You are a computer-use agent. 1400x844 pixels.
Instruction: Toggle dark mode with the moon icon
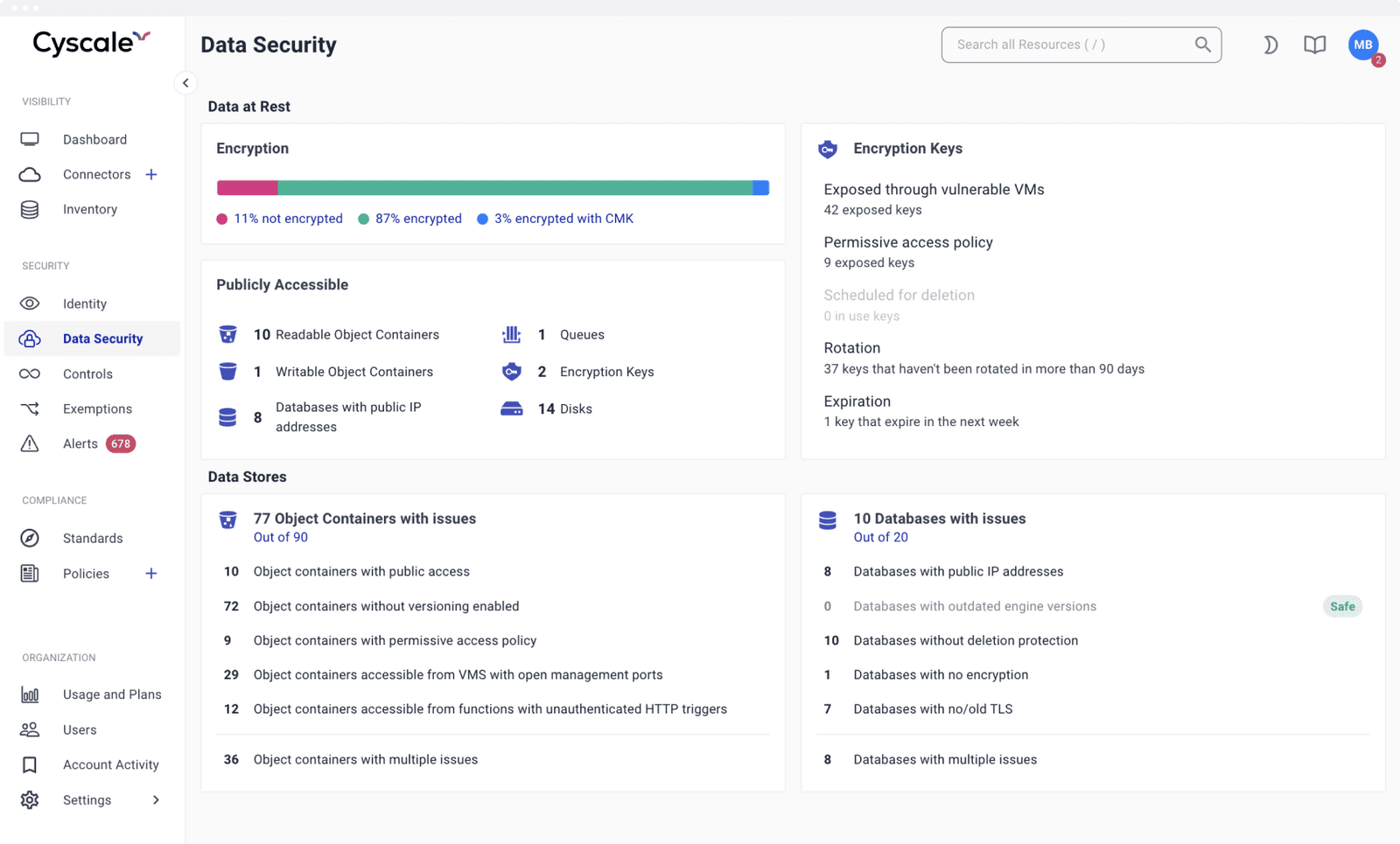[x=1270, y=45]
